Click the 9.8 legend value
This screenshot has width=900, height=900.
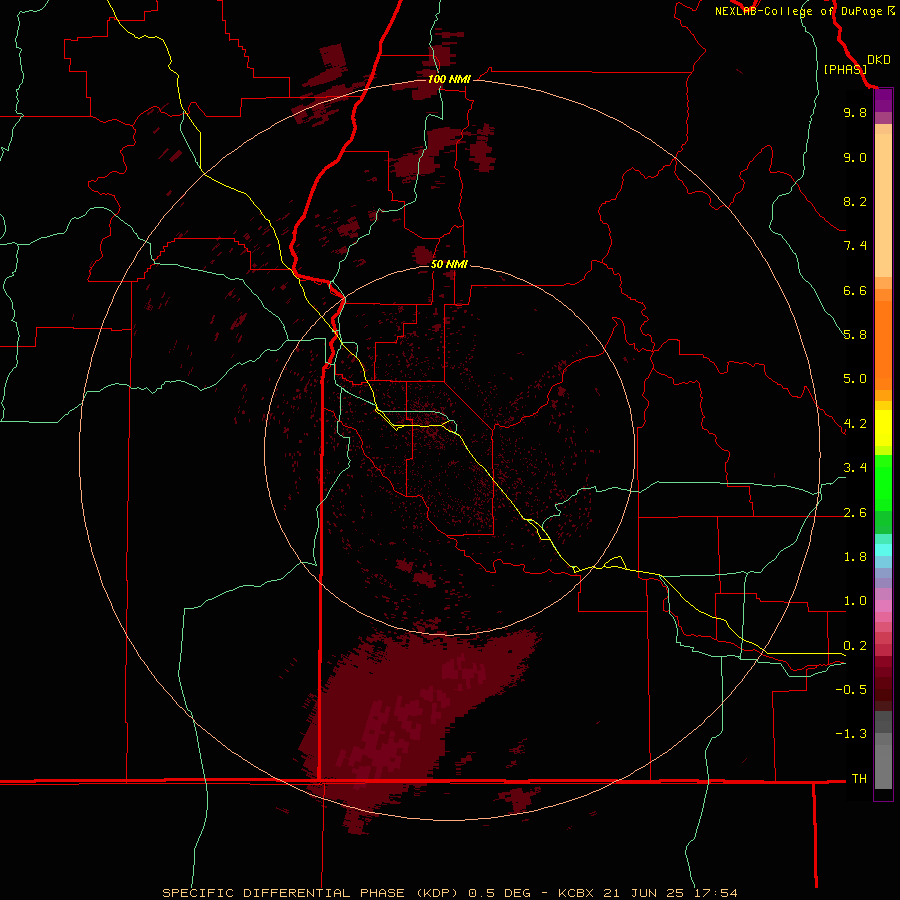[x=855, y=112]
